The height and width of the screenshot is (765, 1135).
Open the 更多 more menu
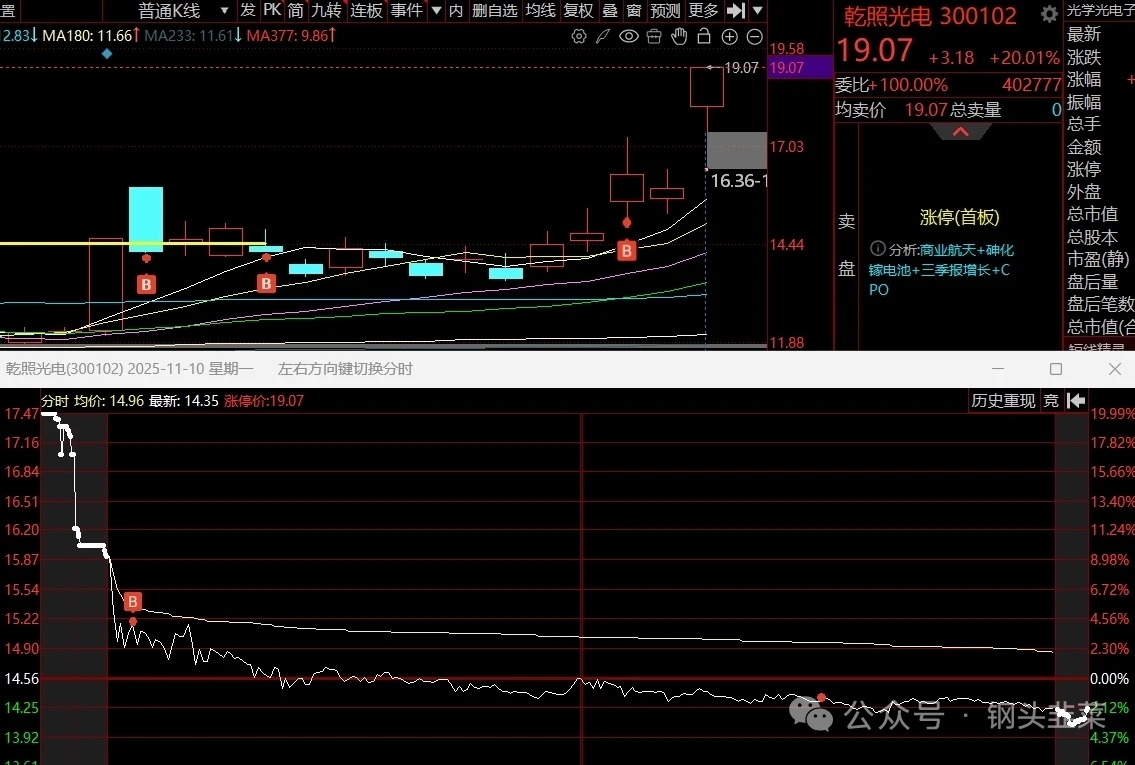pos(703,10)
